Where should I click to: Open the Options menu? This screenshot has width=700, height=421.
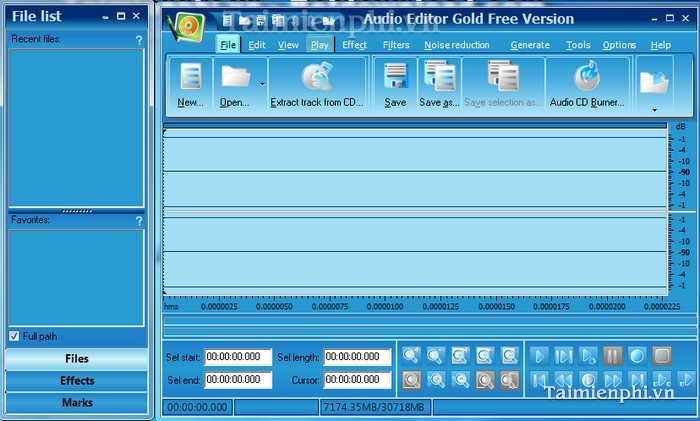(x=619, y=45)
